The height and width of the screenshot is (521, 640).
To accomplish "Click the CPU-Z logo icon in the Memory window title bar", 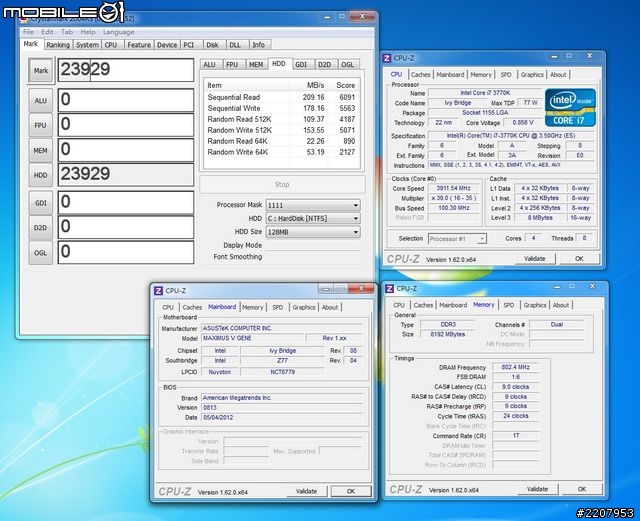I will click(x=390, y=289).
